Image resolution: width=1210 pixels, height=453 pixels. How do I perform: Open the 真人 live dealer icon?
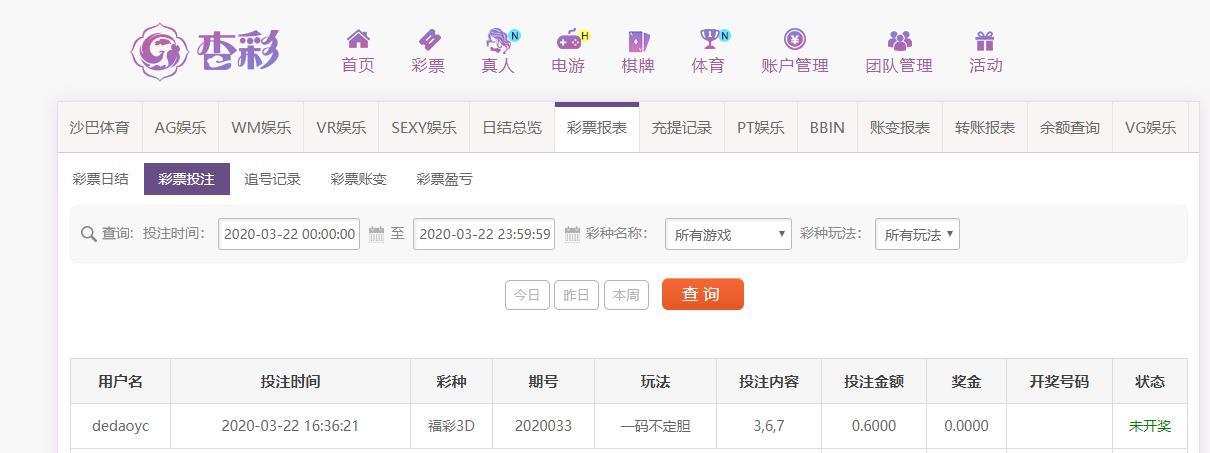pyautogui.click(x=499, y=40)
